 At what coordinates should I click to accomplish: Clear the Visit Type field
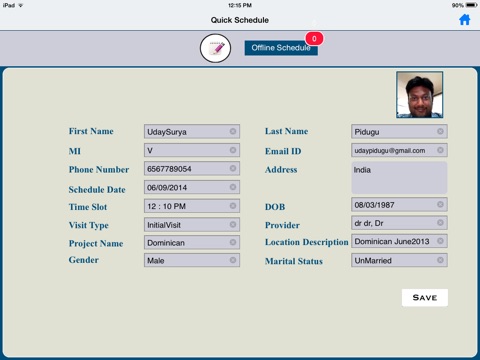(x=233, y=224)
